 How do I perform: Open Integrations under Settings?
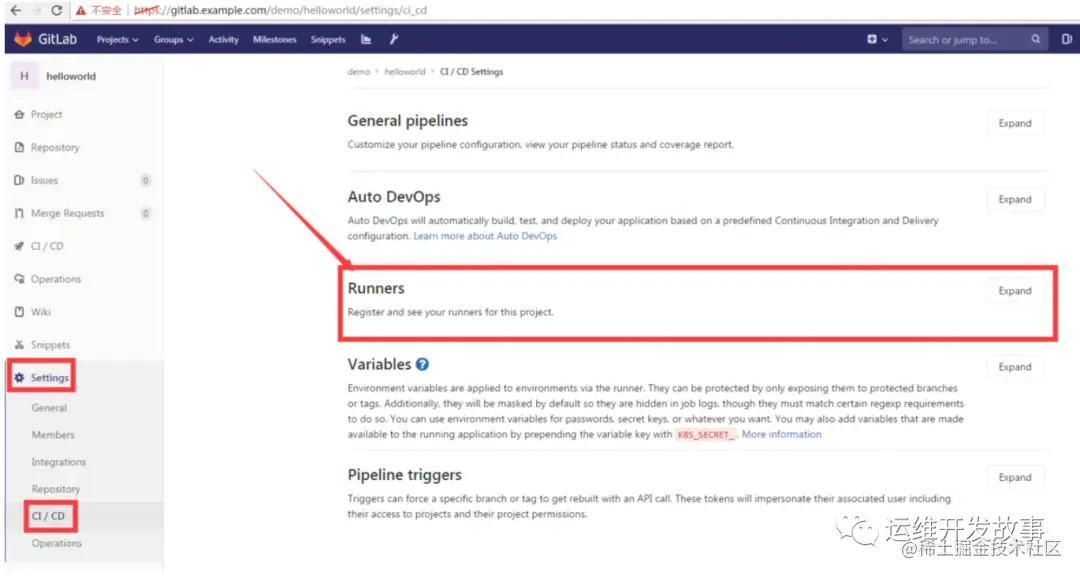pos(59,462)
